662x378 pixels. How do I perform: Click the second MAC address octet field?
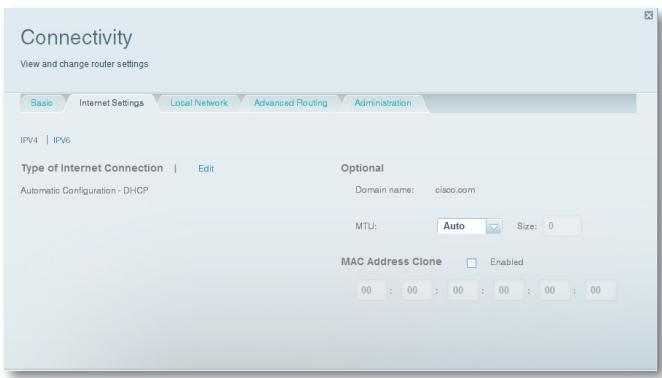point(417,290)
